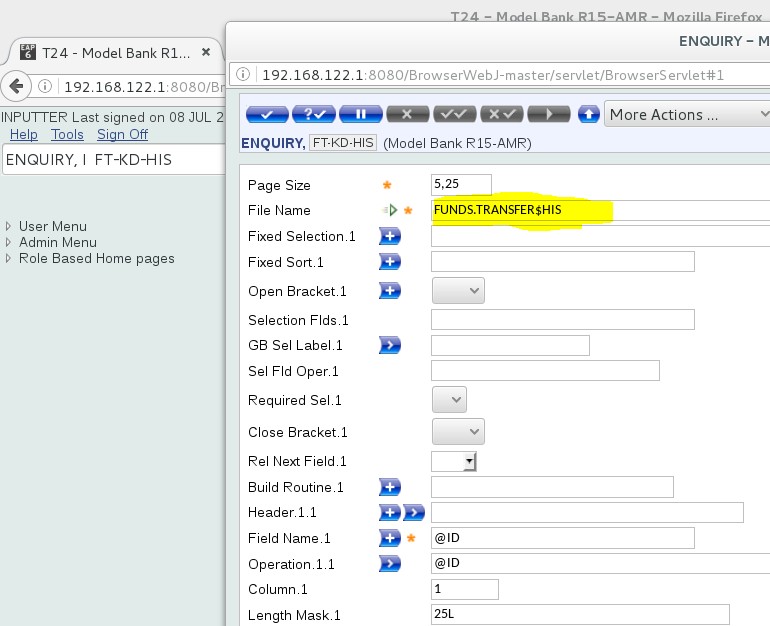Expand the Admin Menu tree item

click(9, 243)
